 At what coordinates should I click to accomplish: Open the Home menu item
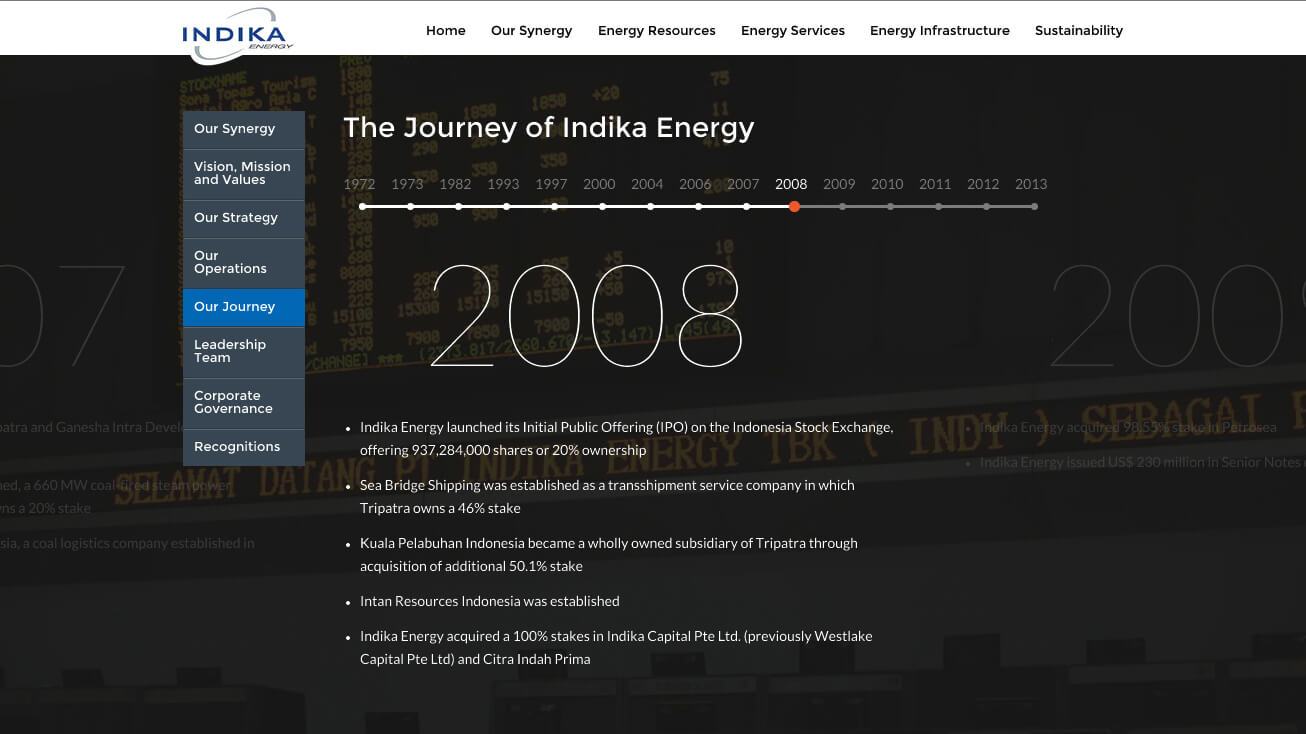click(x=446, y=30)
